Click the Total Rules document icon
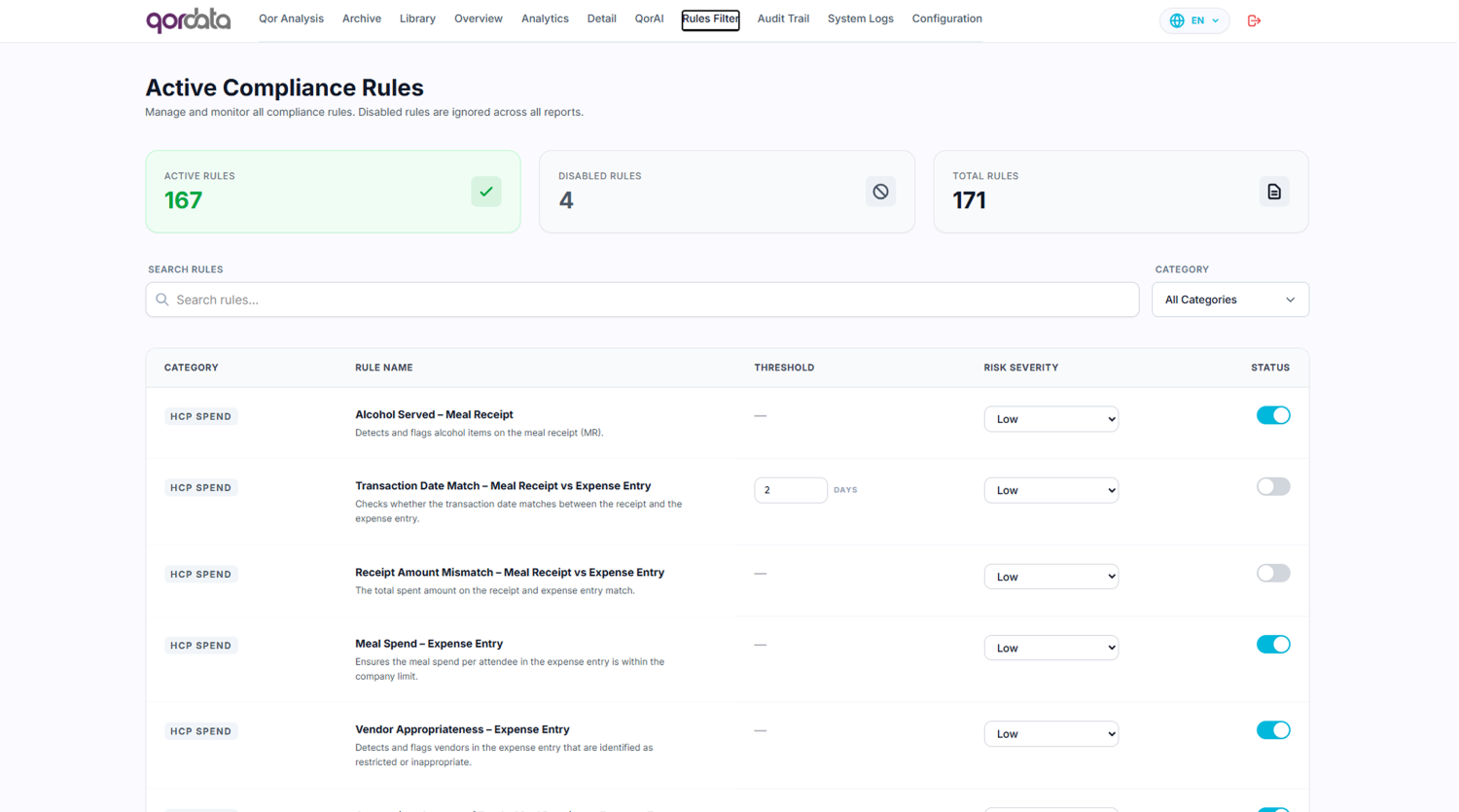Image resolution: width=1459 pixels, height=812 pixels. coord(1274,192)
